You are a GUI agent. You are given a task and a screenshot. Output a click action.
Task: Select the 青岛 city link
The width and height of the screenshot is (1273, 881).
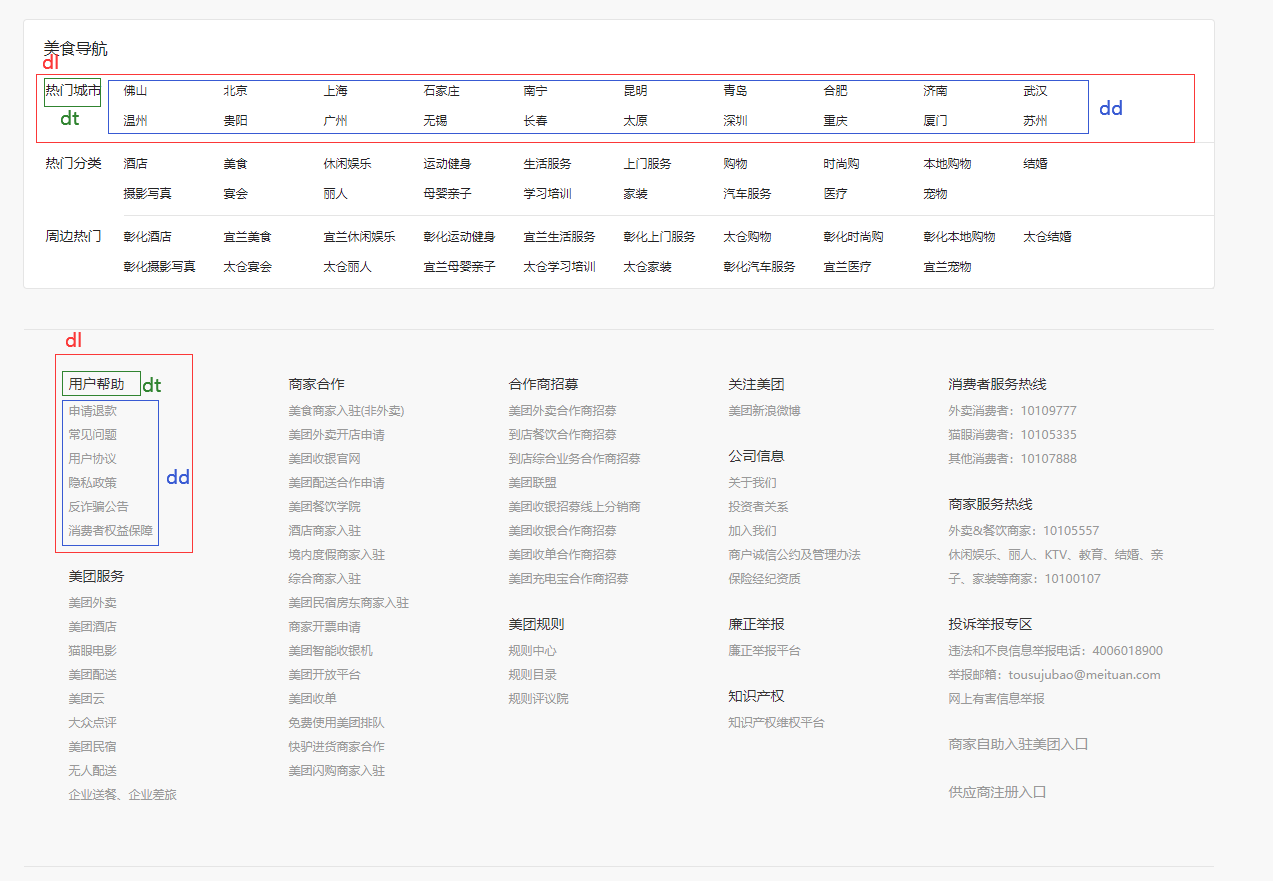click(735, 91)
